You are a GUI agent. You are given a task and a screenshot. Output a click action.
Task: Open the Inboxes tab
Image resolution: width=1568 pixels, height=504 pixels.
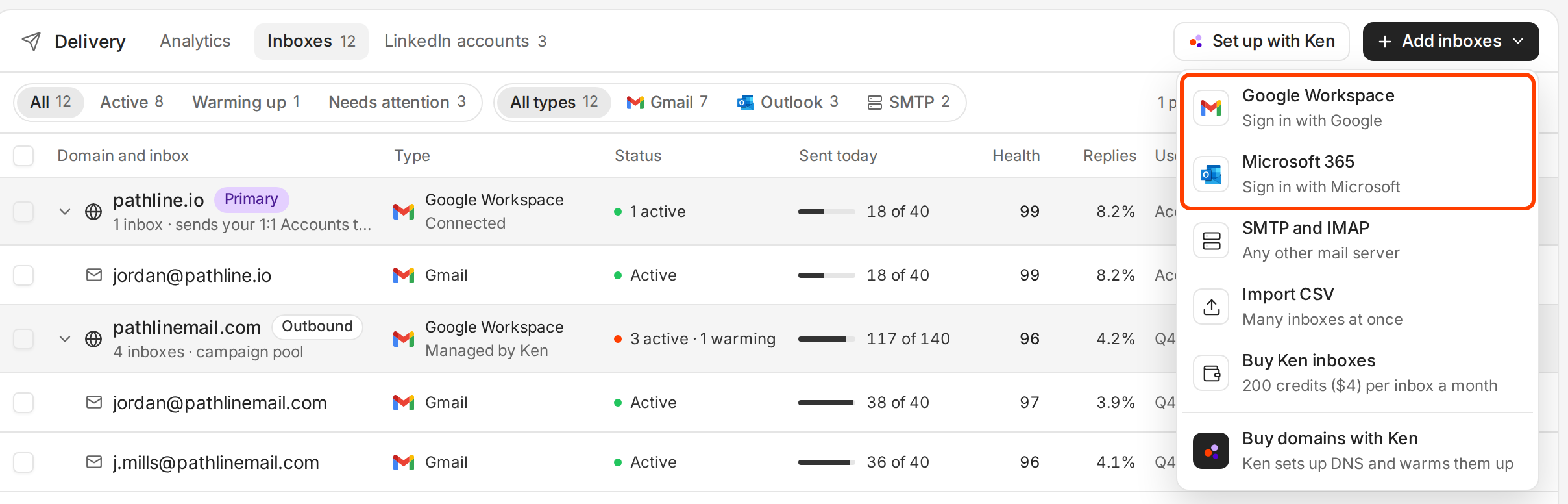(312, 42)
